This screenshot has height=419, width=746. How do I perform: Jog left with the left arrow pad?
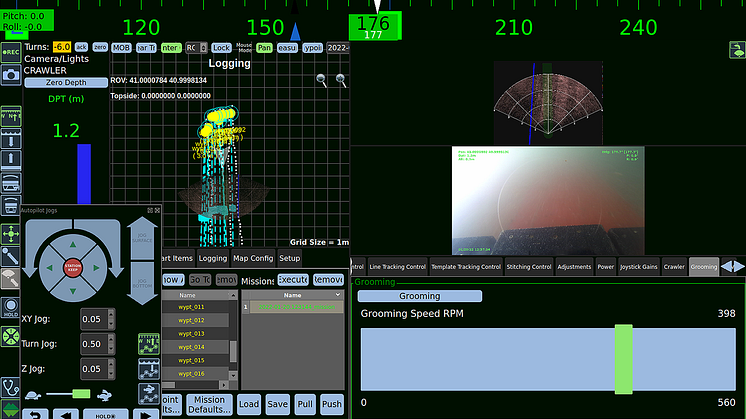(x=49, y=268)
